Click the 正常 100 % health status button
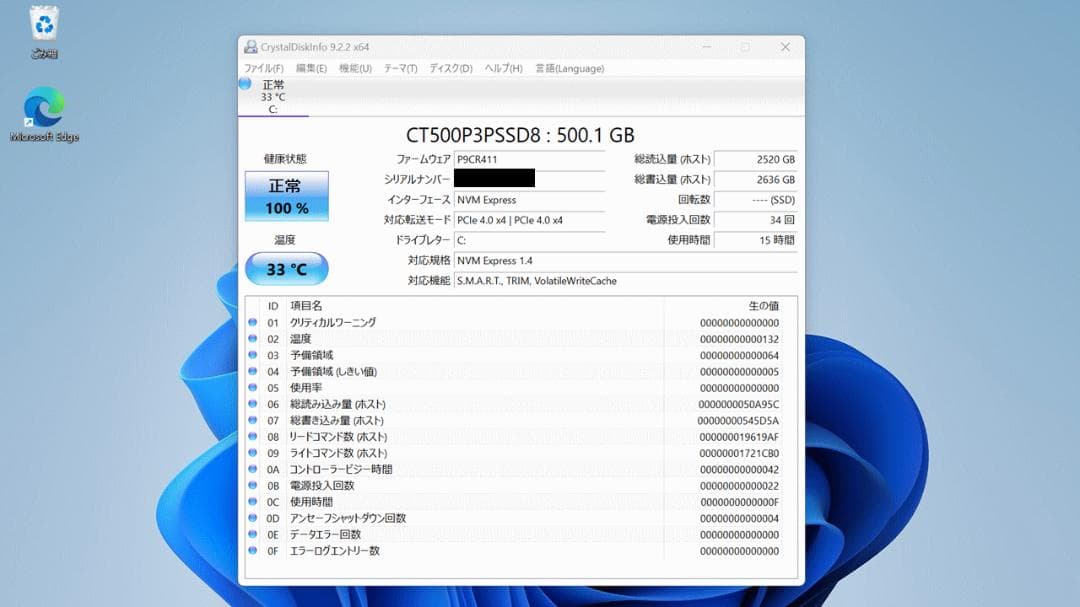1080x607 pixels. (x=287, y=196)
